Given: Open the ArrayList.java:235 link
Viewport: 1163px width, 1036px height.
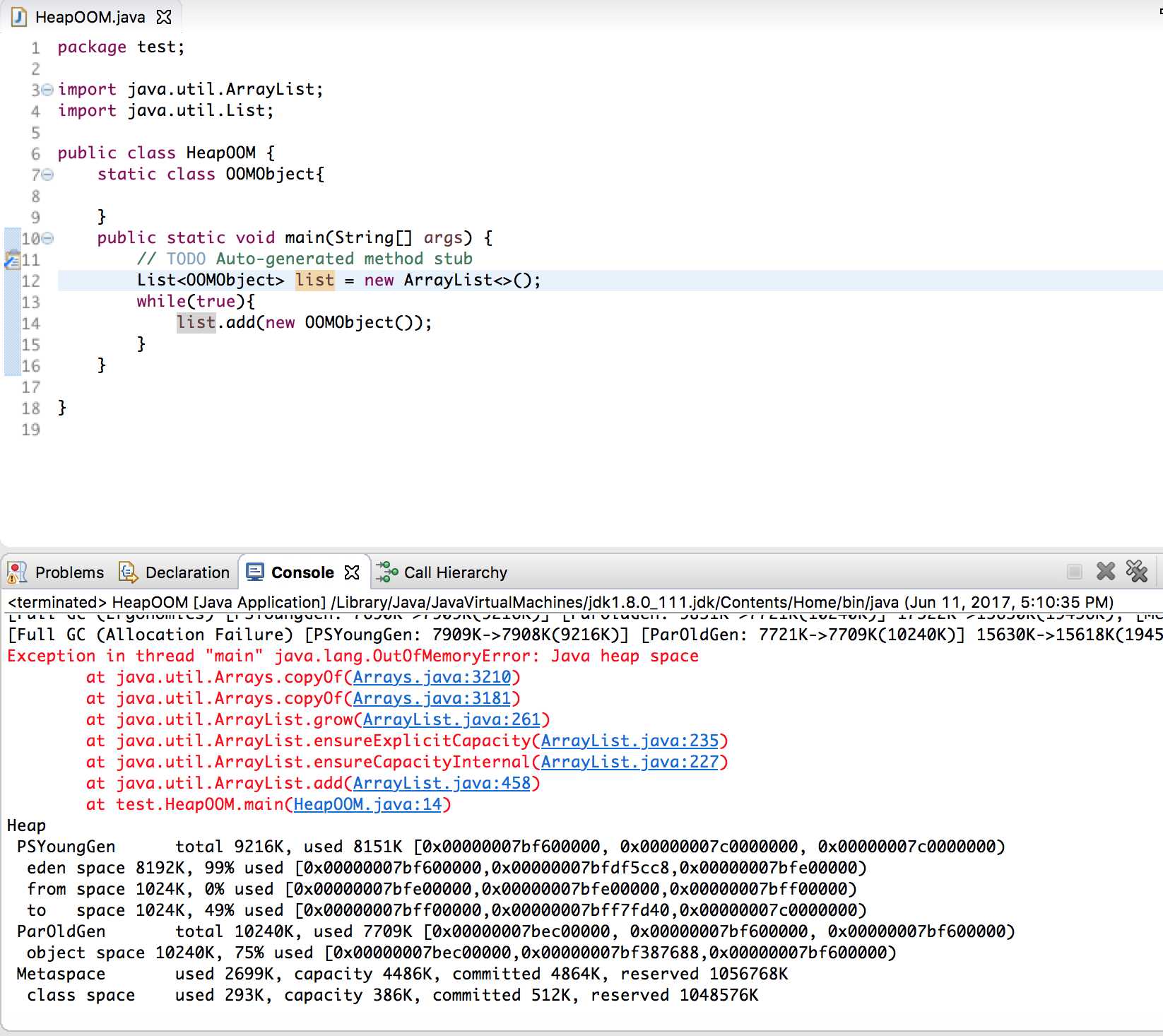Looking at the screenshot, I should click(x=630, y=741).
